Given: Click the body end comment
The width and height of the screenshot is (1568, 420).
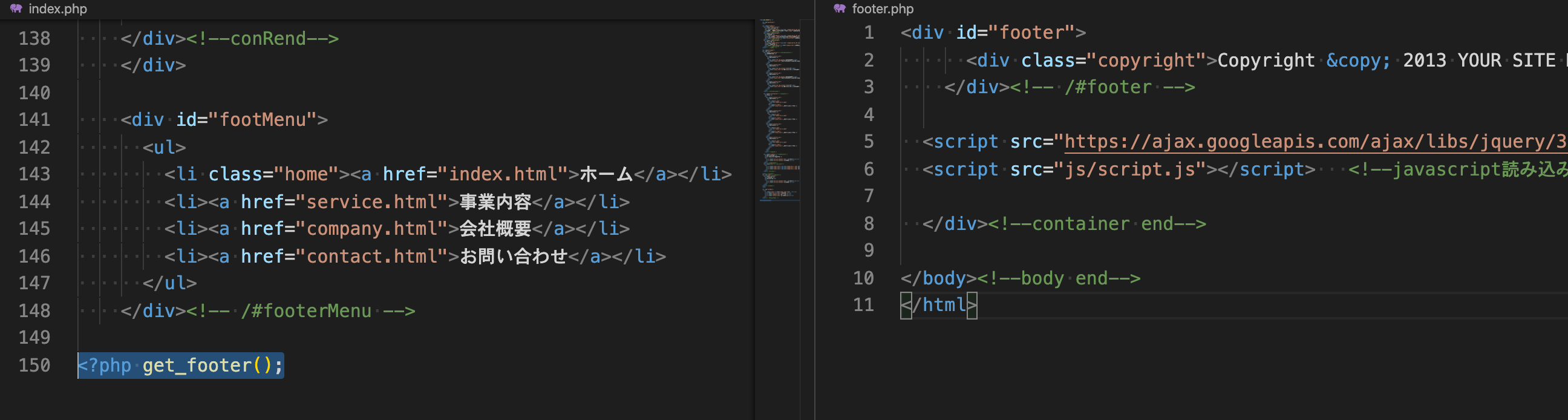Looking at the screenshot, I should pyautogui.click(x=1059, y=278).
